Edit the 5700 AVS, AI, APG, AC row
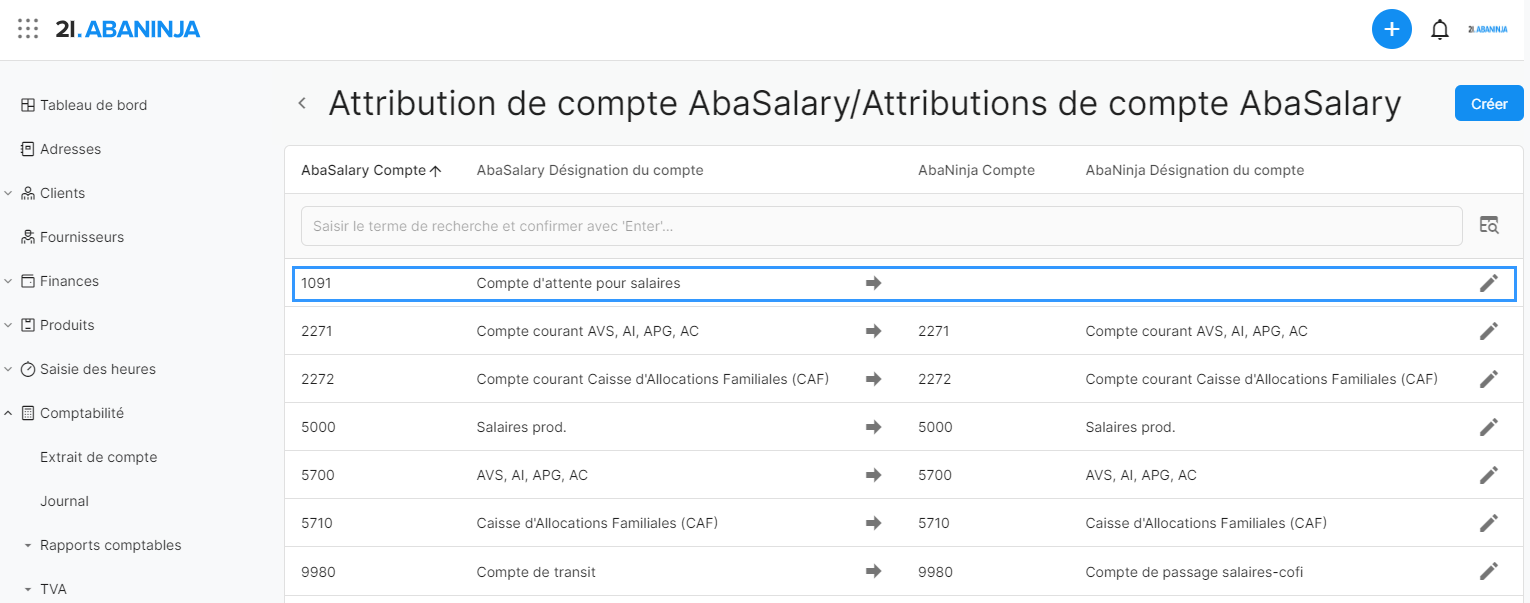1530x603 pixels. coord(1489,475)
